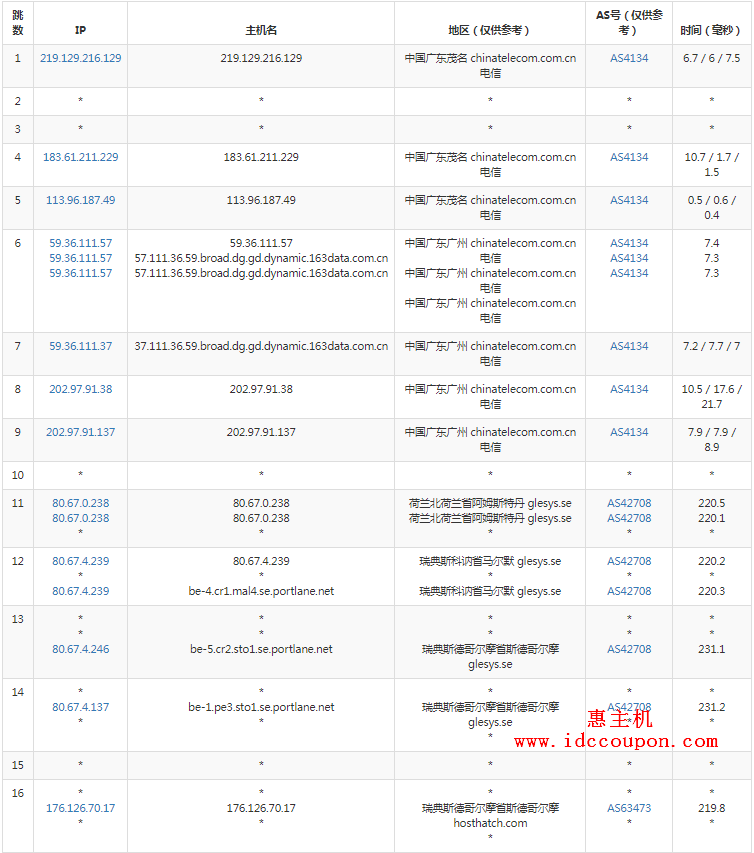
Task: Click AS4134 link in hop 1 row
Action: click(629, 58)
